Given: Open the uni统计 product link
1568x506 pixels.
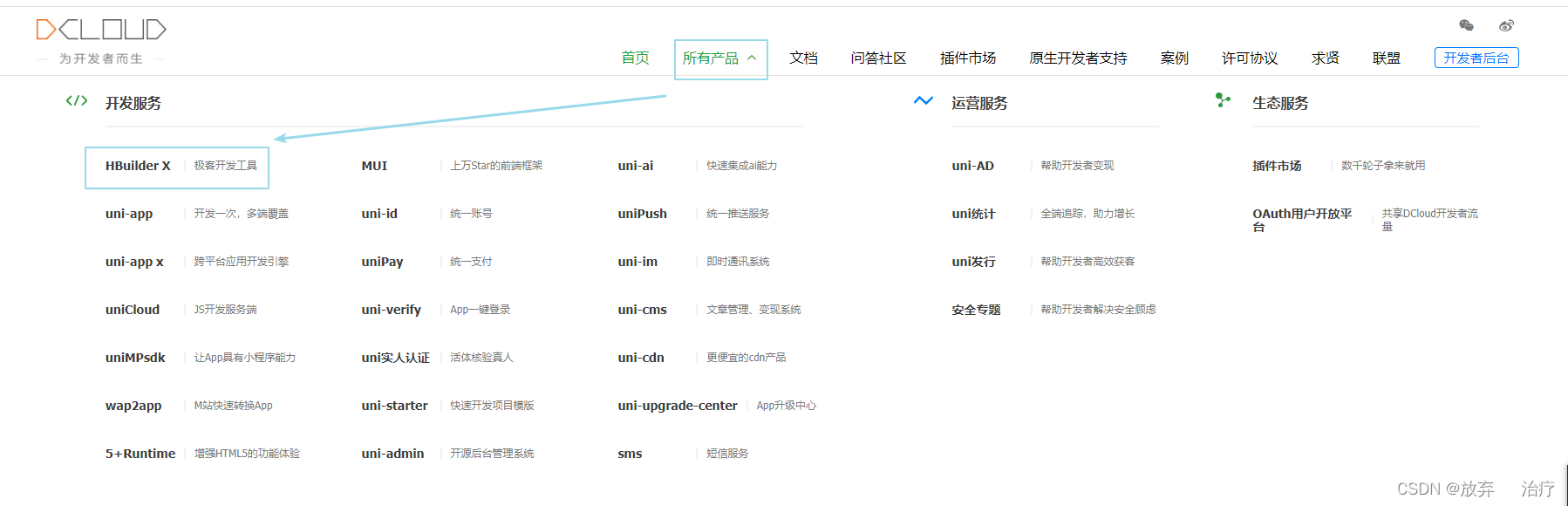Looking at the screenshot, I should [x=973, y=214].
